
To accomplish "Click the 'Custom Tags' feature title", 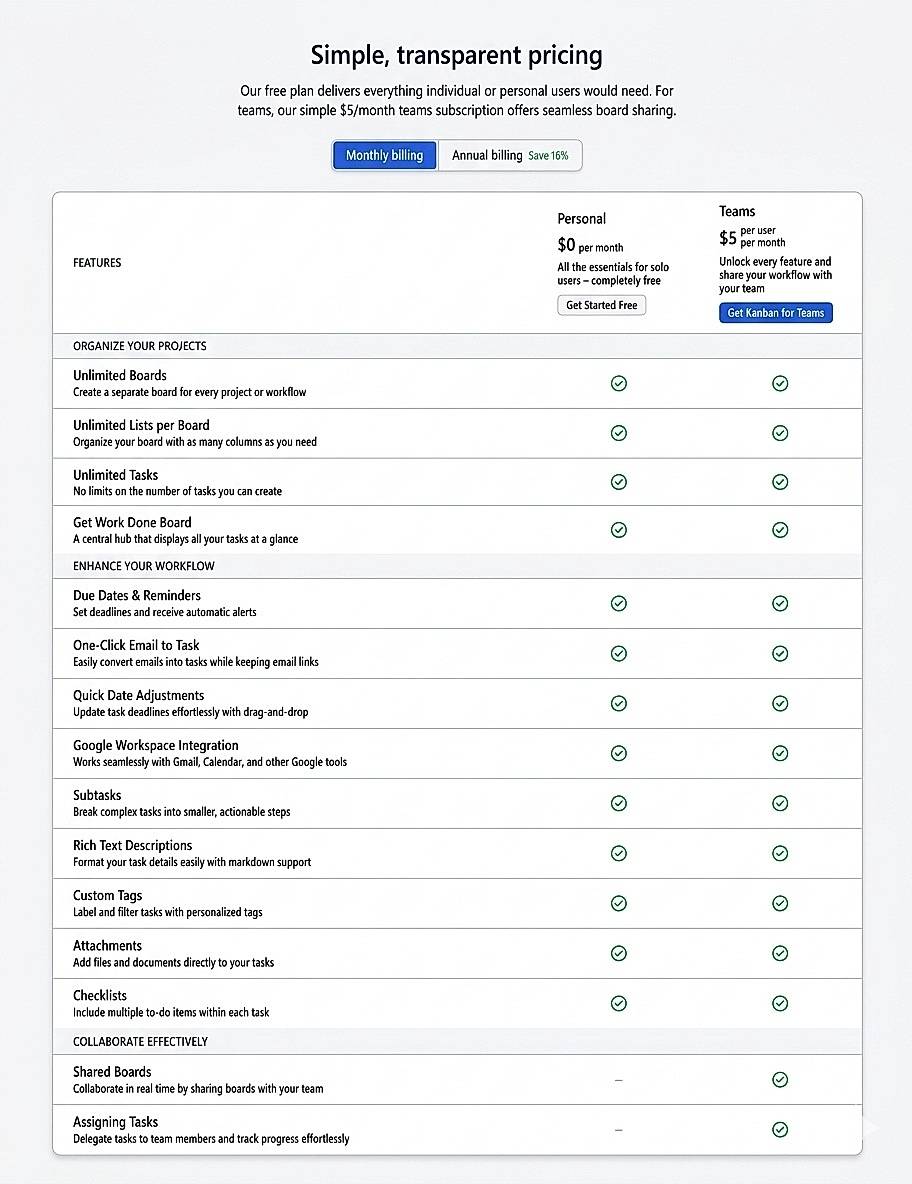I will (107, 896).
